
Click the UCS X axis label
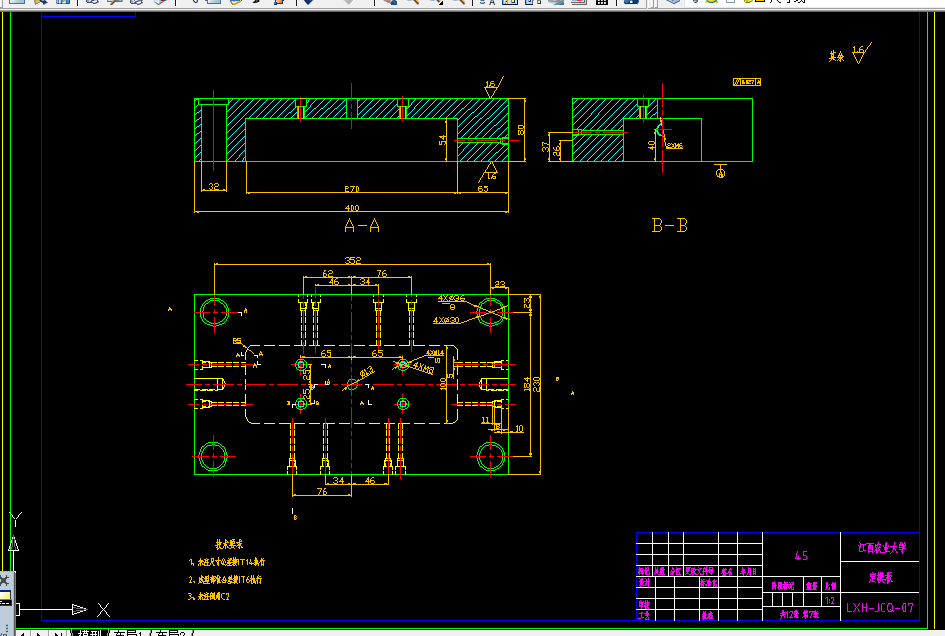pos(104,610)
